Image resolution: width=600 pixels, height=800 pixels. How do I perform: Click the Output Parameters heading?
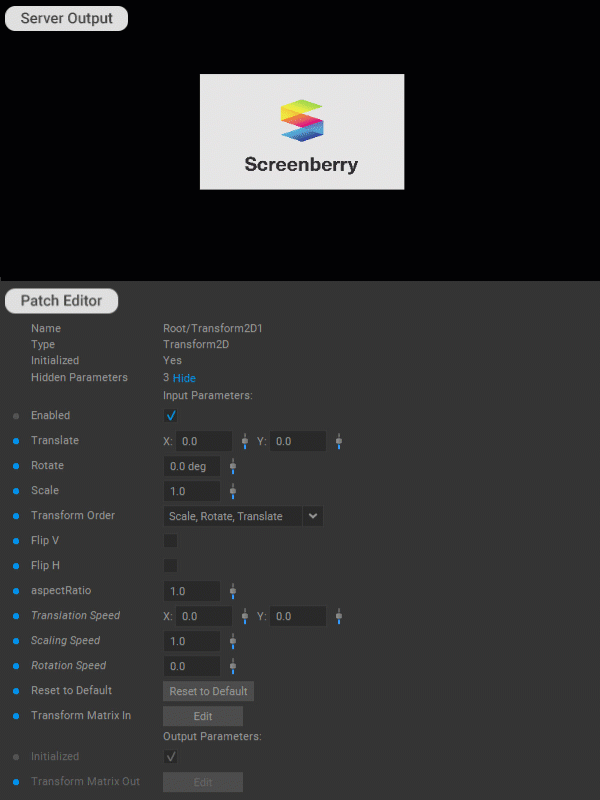pos(212,737)
